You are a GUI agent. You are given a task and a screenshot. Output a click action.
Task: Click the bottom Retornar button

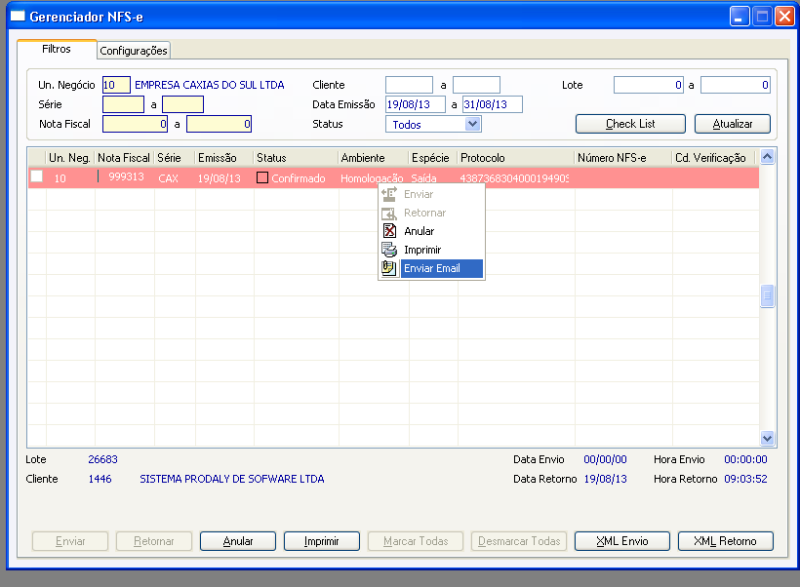coord(154,541)
